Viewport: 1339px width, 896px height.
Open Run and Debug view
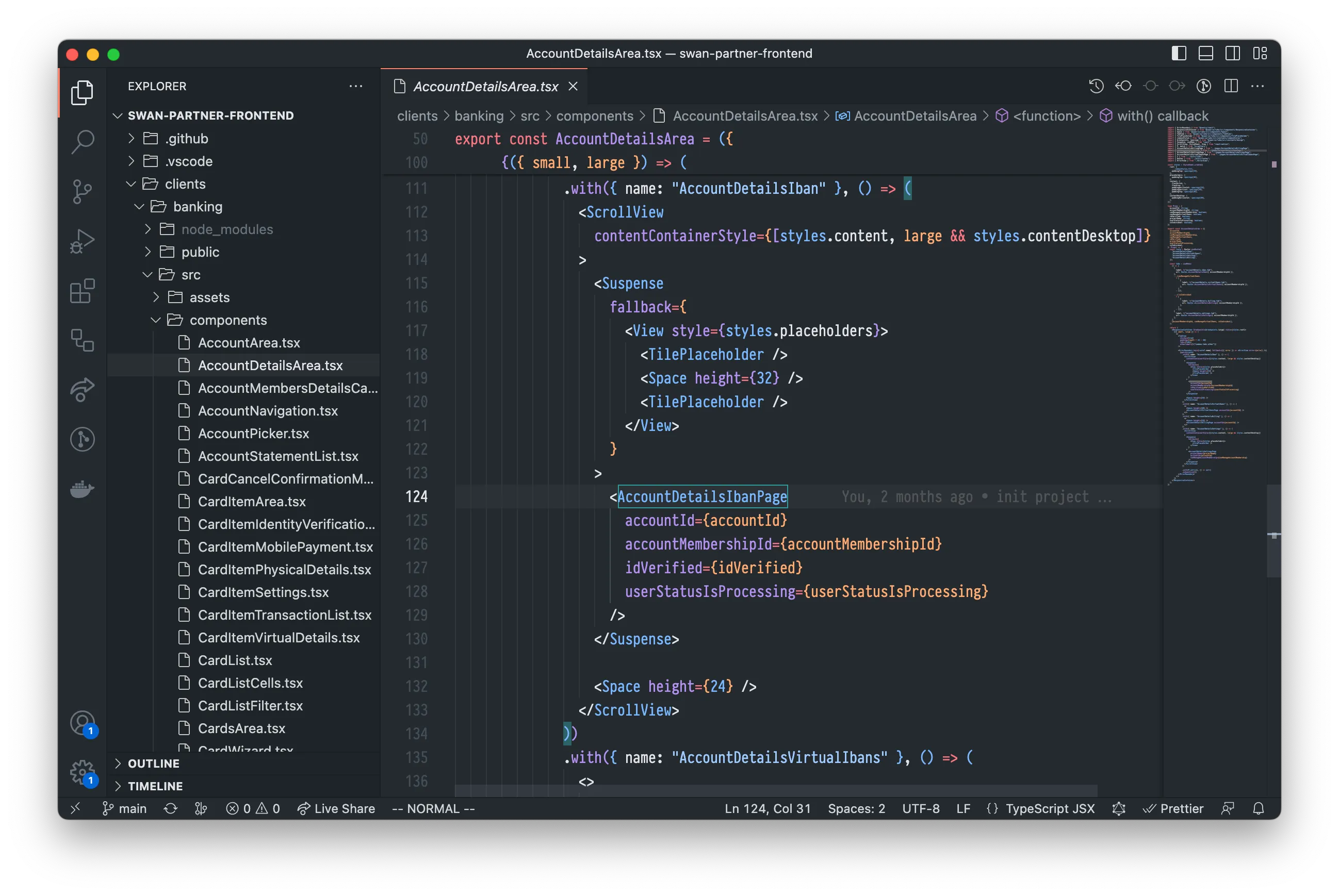coord(83,241)
